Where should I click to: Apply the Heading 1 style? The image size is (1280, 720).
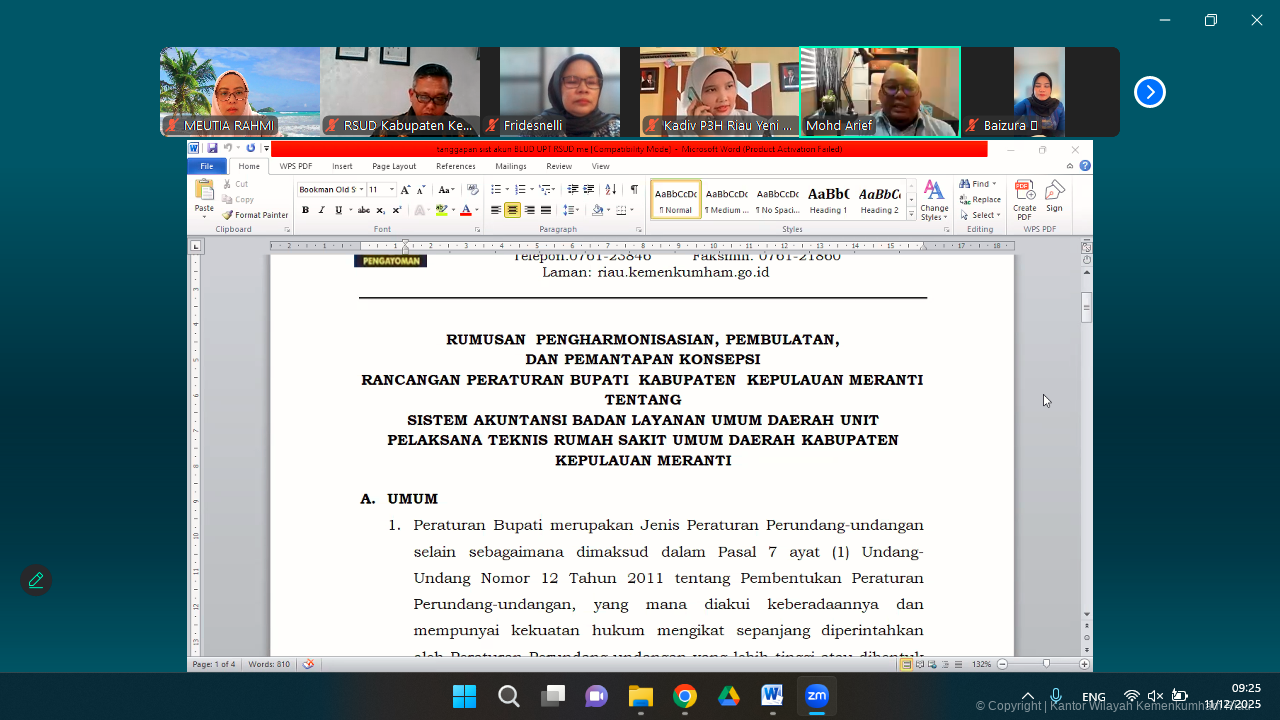click(x=828, y=199)
